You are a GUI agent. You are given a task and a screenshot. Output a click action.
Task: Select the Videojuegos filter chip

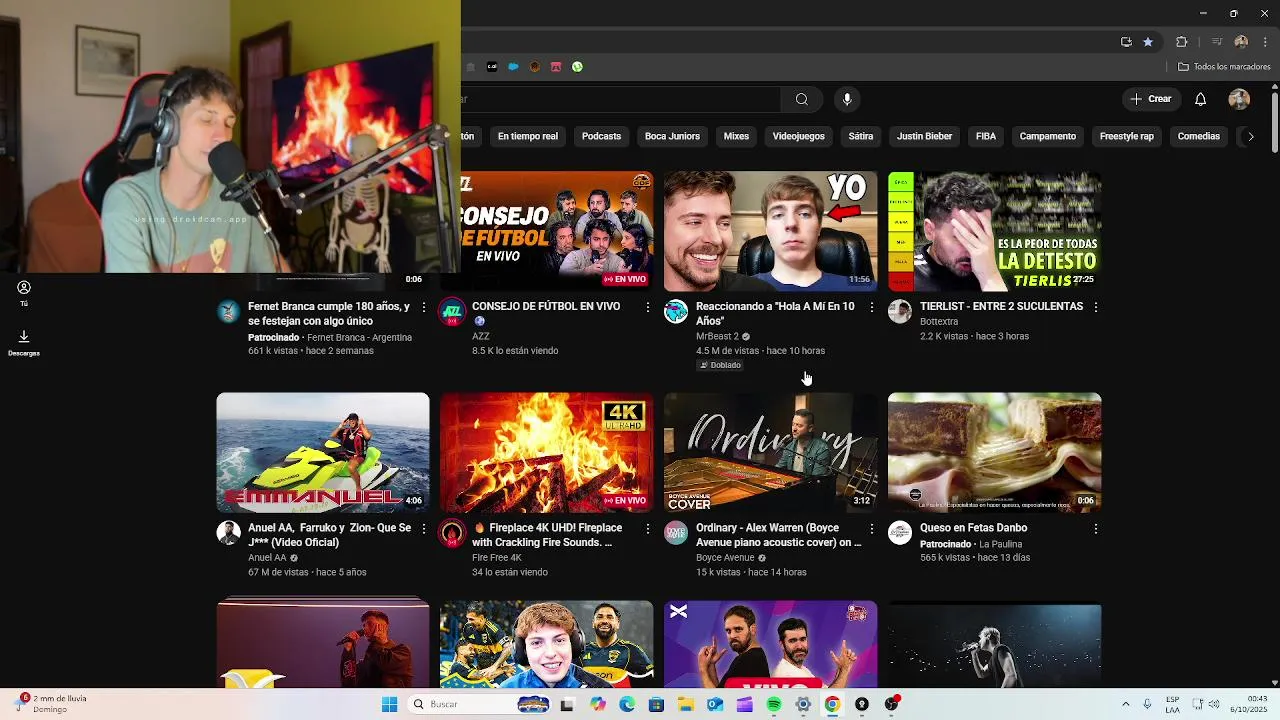point(798,136)
